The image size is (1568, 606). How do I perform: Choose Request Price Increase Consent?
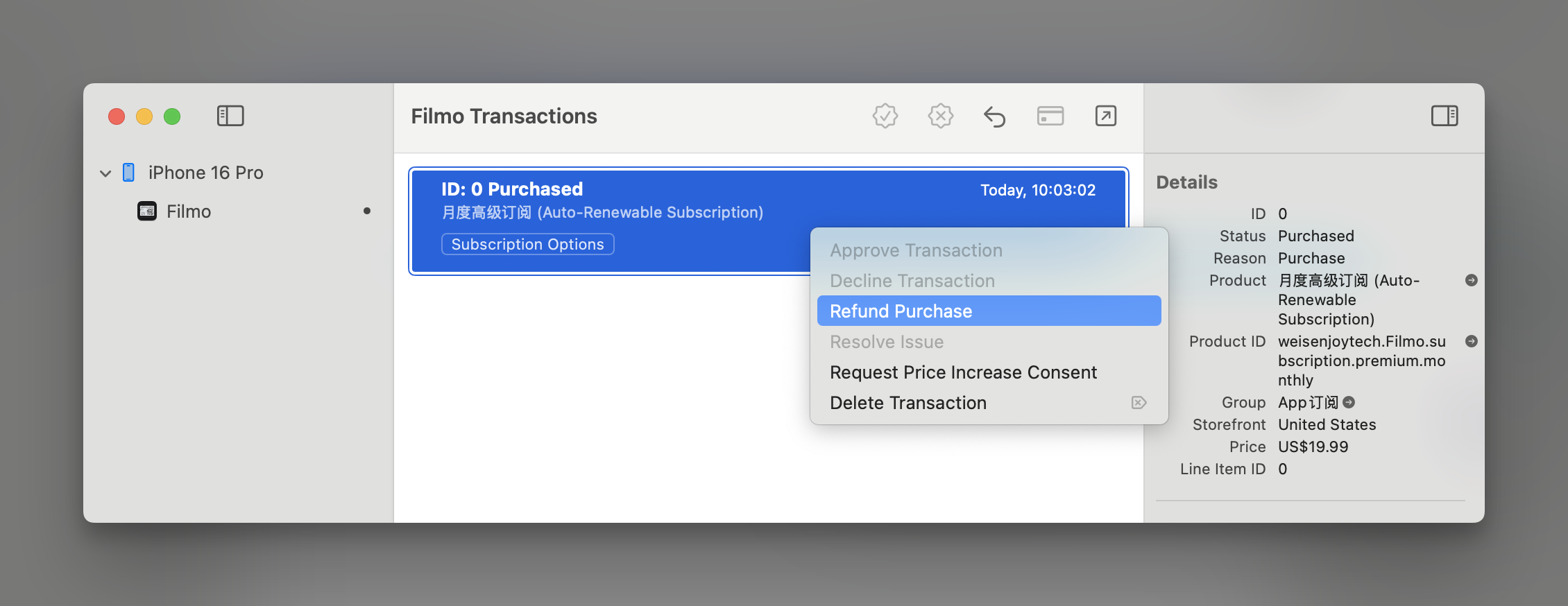(963, 372)
